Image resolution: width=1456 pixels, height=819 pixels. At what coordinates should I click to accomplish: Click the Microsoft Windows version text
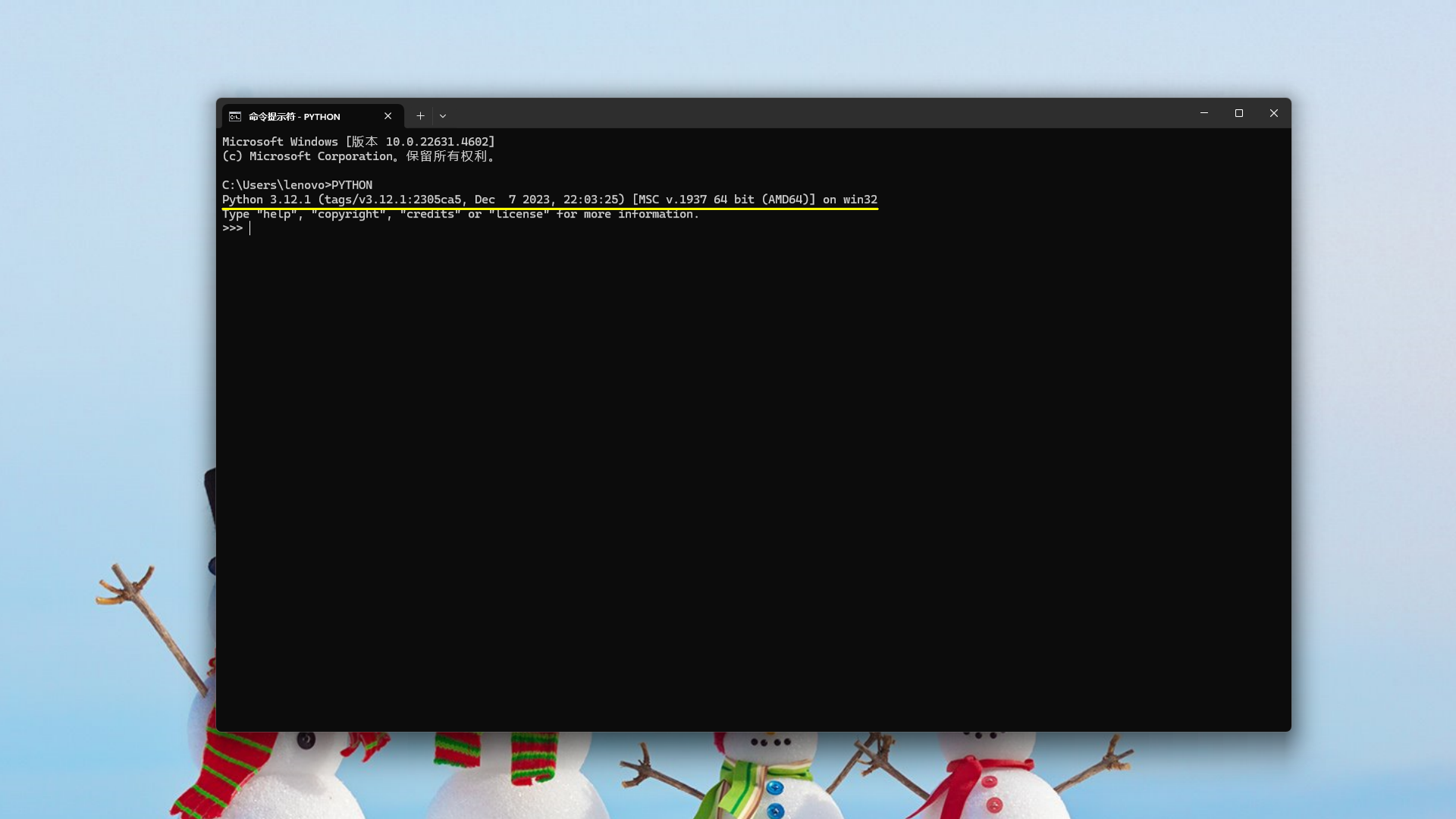pyautogui.click(x=358, y=141)
